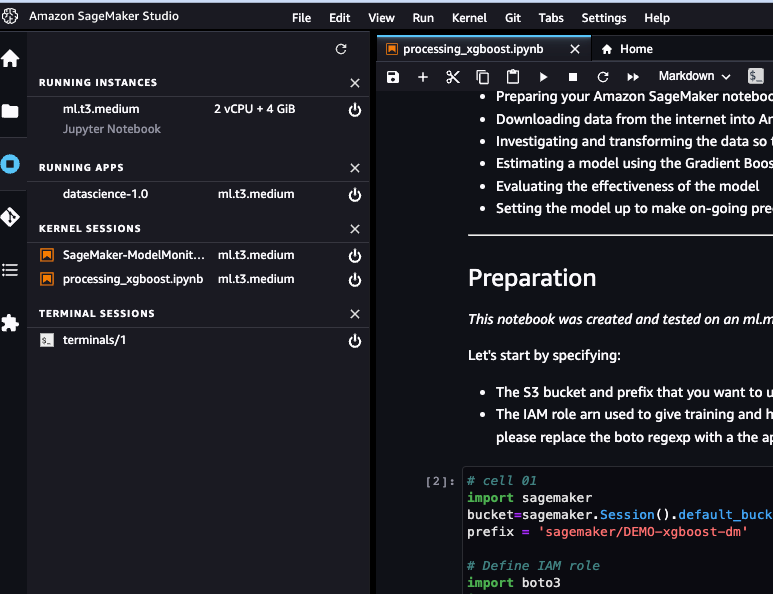Shut down terminals/1 session
This screenshot has width=773, height=594.
[355, 341]
